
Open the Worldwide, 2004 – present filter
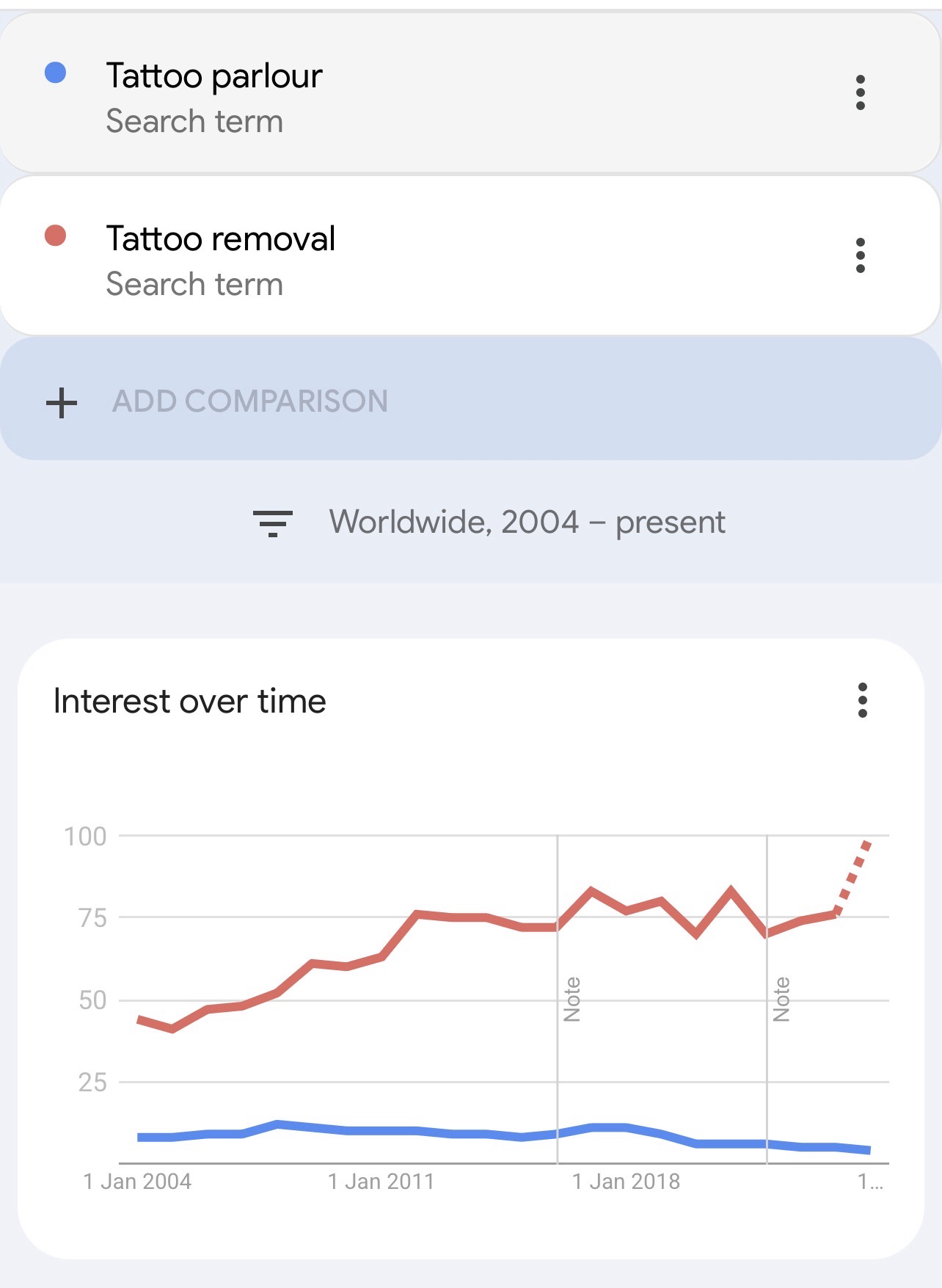point(526,523)
